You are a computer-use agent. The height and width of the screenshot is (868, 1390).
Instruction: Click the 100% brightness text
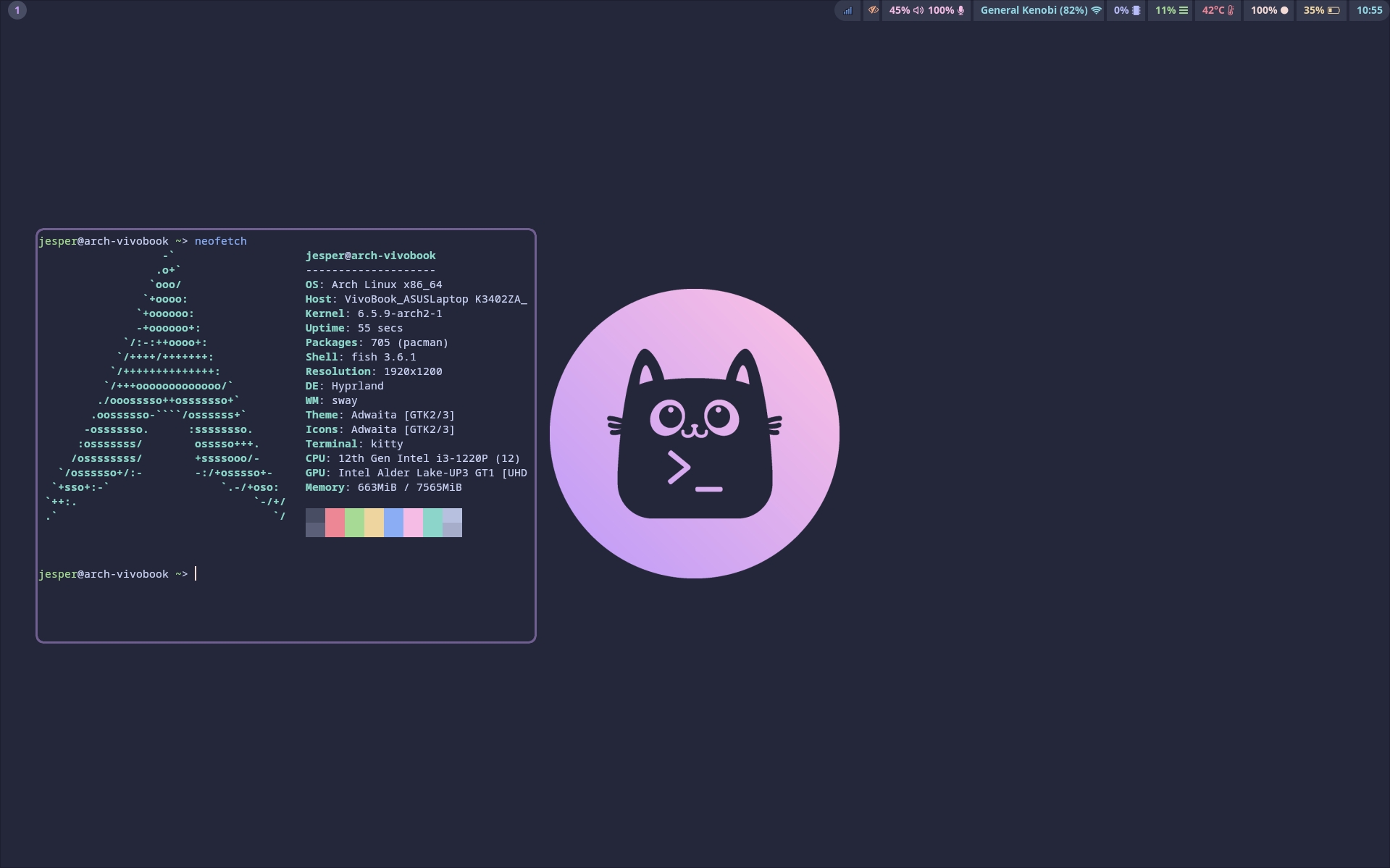coord(1264,10)
